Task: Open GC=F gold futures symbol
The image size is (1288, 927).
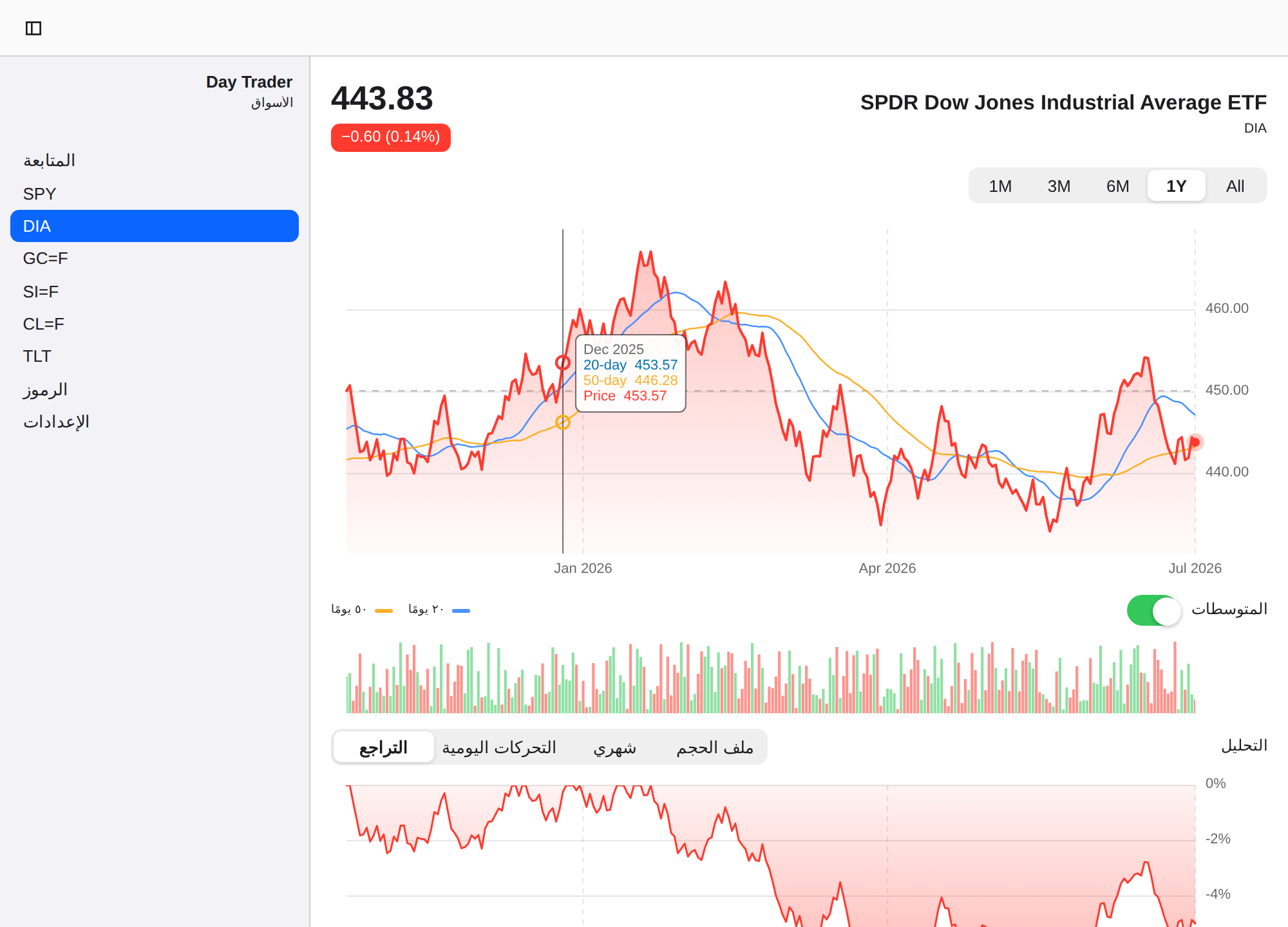Action: point(155,259)
